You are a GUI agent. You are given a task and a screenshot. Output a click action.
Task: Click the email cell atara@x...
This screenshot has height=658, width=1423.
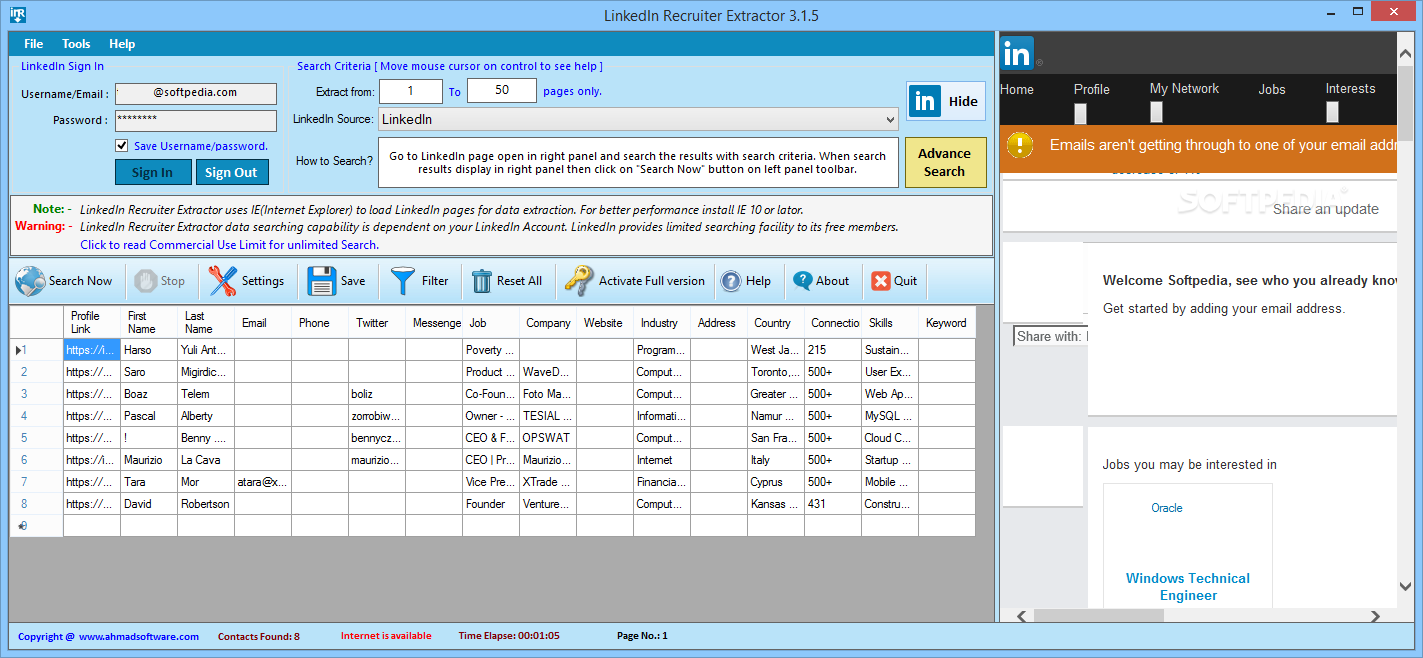[263, 482]
